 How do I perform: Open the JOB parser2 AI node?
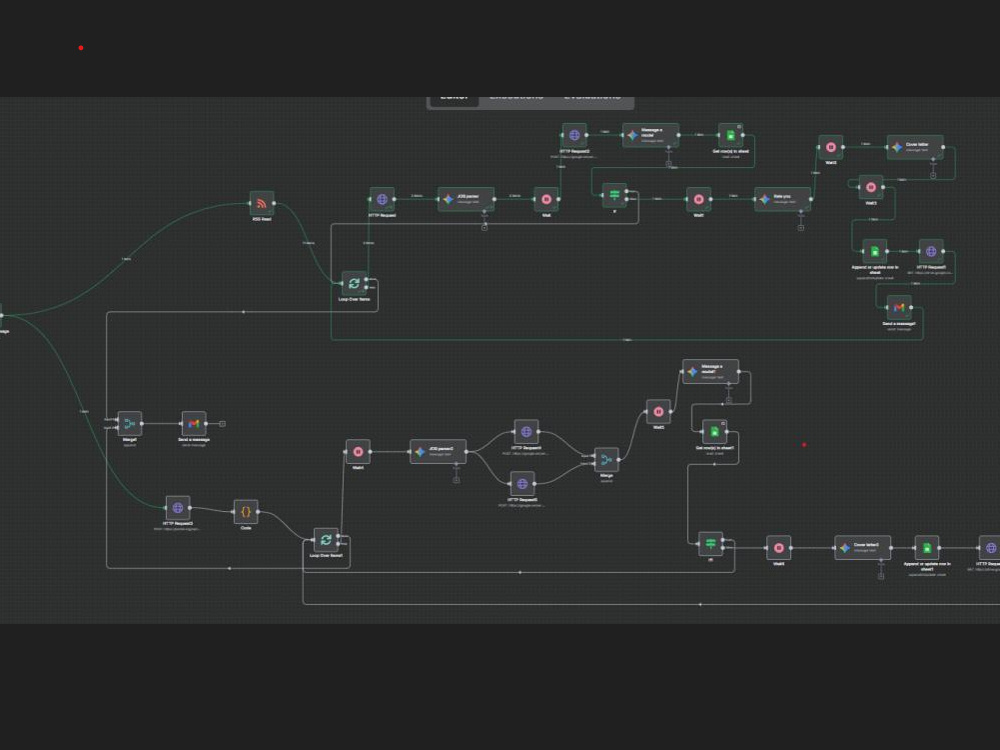click(x=438, y=452)
